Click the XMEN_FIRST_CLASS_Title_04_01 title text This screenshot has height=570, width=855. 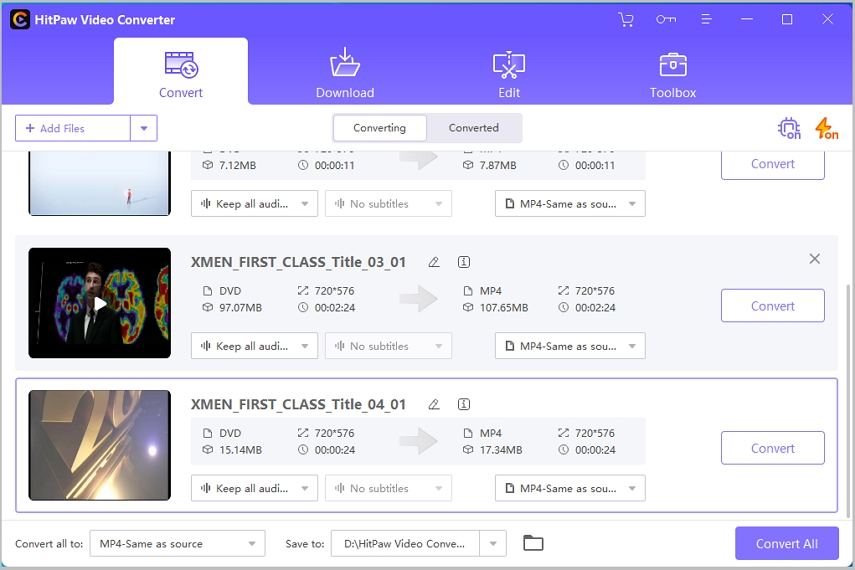click(x=298, y=405)
